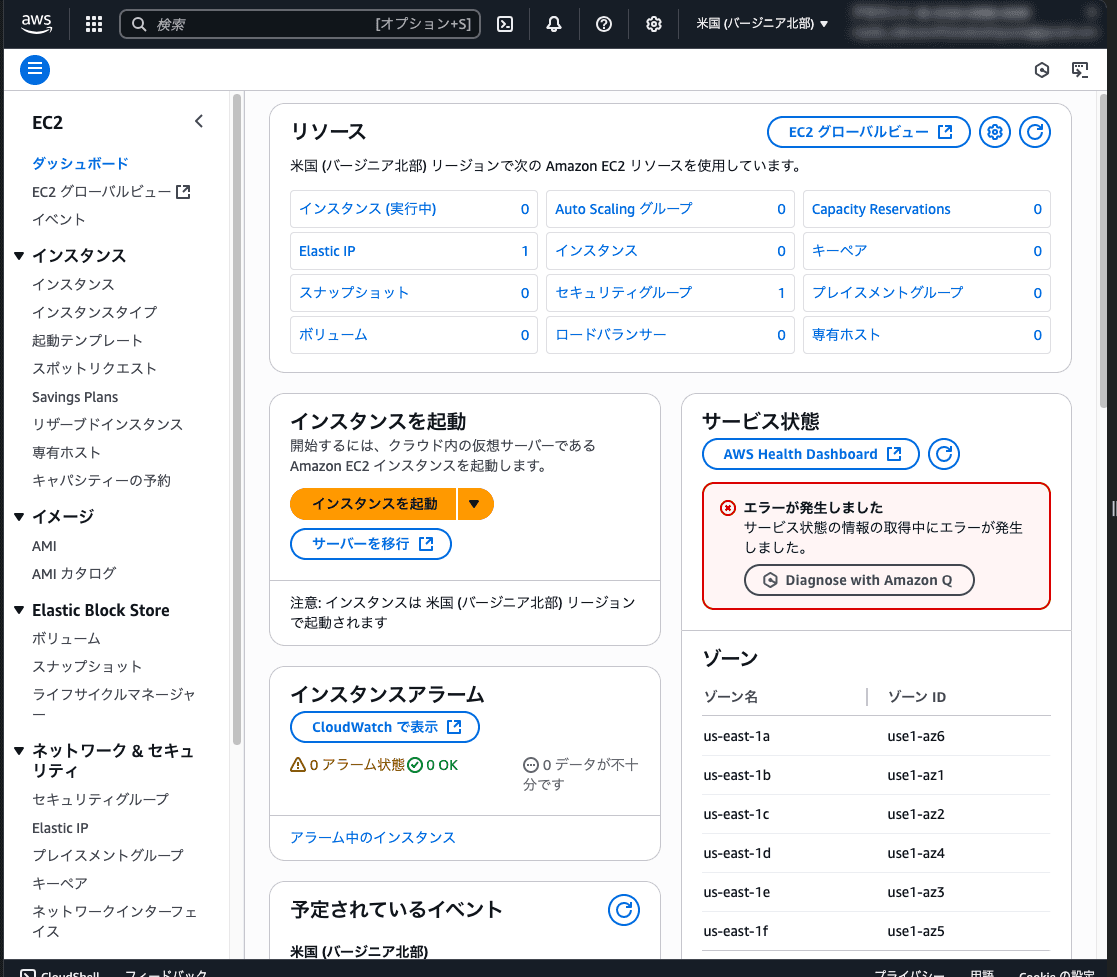Refresh the サービス状態 panel
The height and width of the screenshot is (977, 1117).
tap(943, 454)
